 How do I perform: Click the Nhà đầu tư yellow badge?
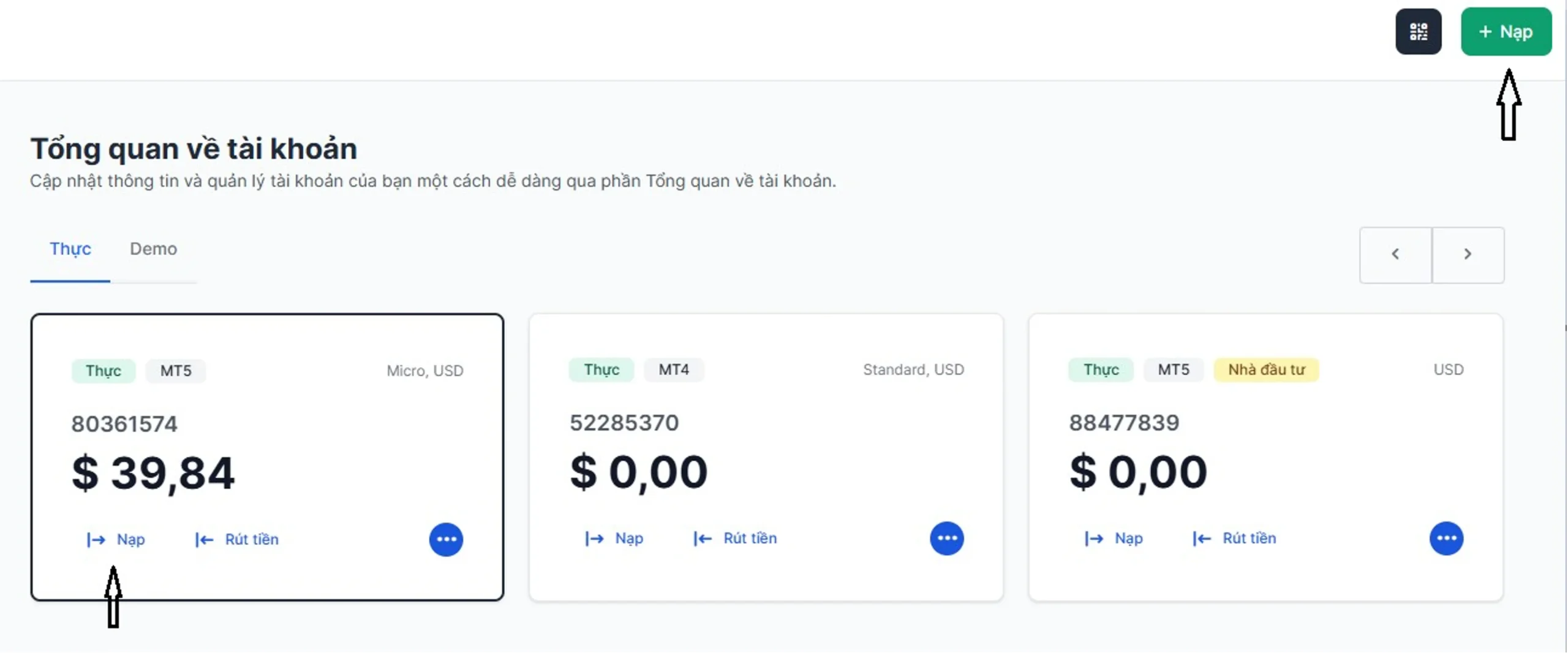pyautogui.click(x=1266, y=369)
